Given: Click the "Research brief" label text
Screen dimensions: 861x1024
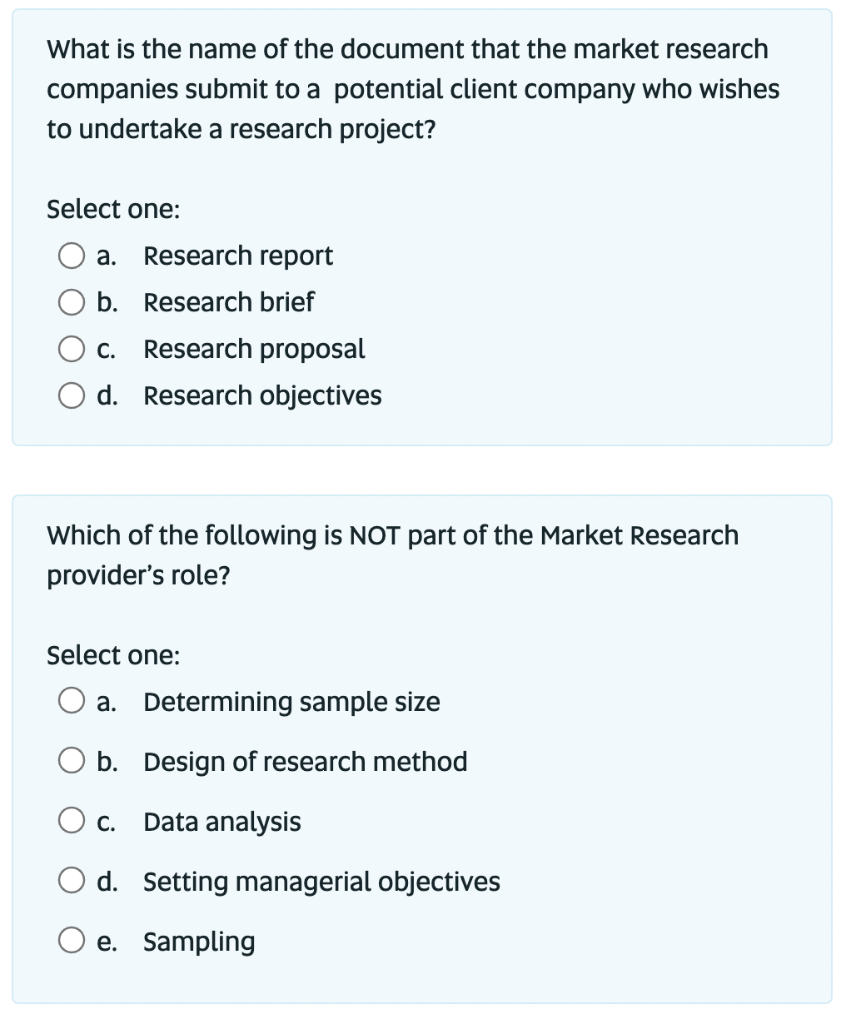Looking at the screenshot, I should click(x=228, y=302).
